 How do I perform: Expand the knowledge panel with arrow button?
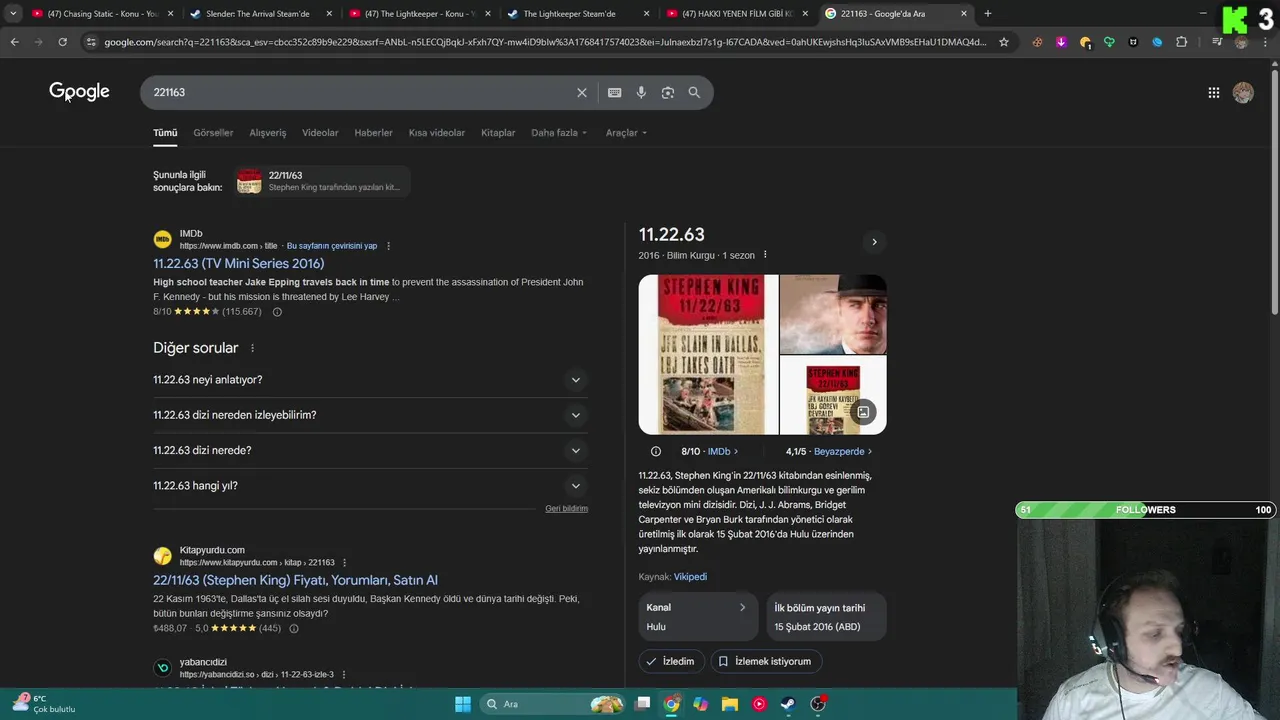874,242
